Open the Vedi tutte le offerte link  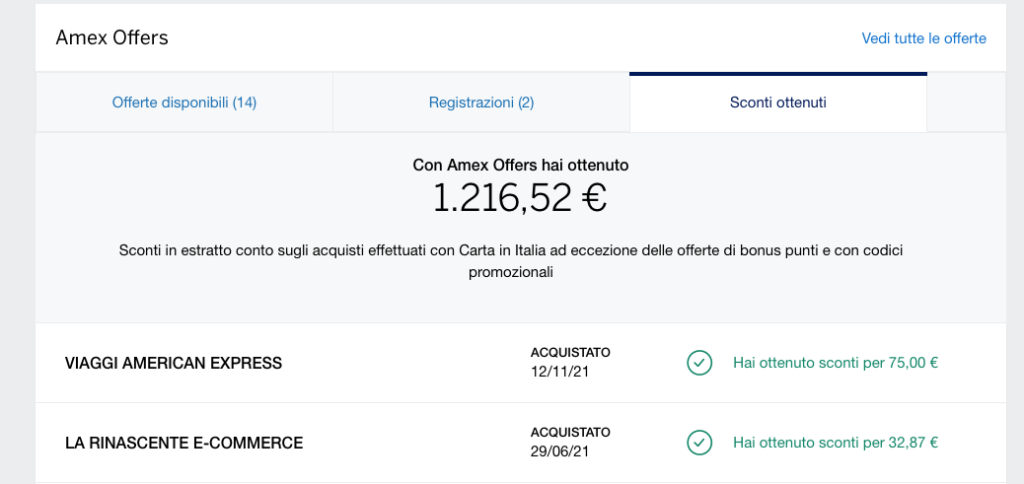[923, 39]
